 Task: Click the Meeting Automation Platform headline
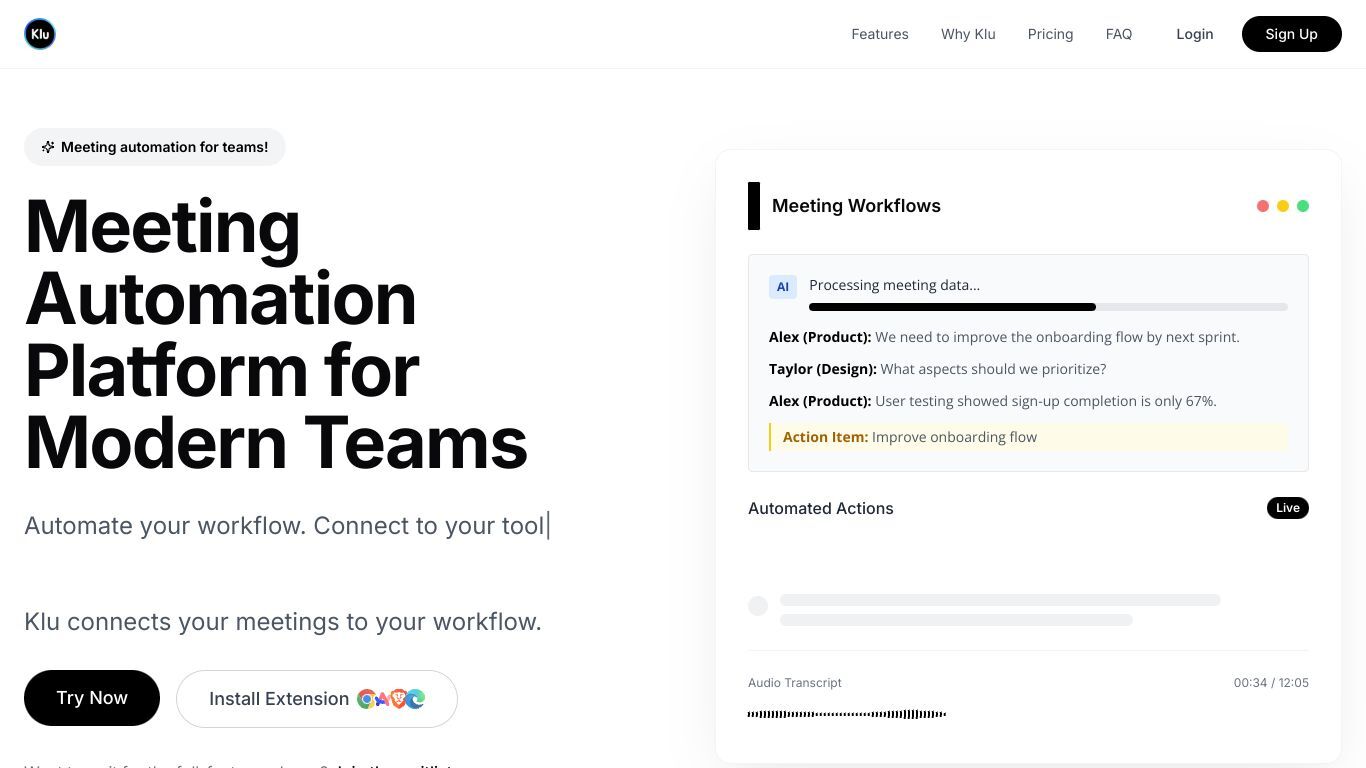(x=276, y=334)
